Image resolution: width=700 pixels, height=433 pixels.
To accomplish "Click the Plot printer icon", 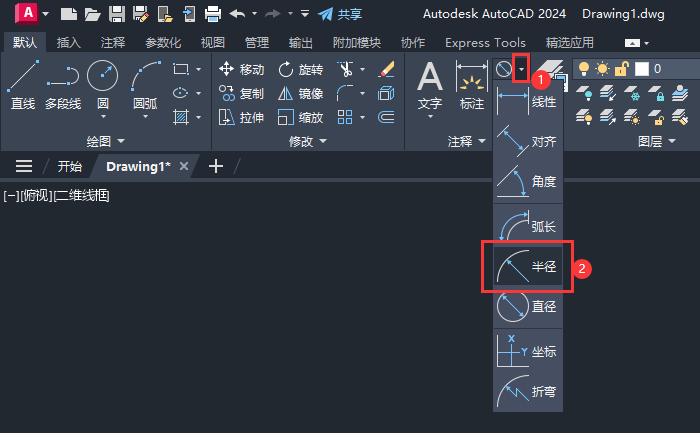I will (213, 14).
